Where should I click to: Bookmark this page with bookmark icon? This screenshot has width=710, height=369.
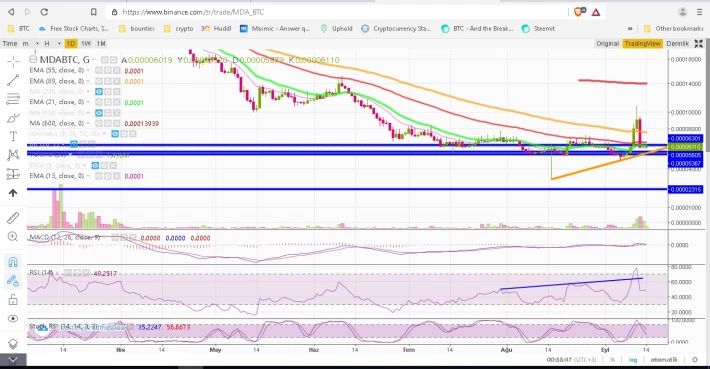pos(94,12)
